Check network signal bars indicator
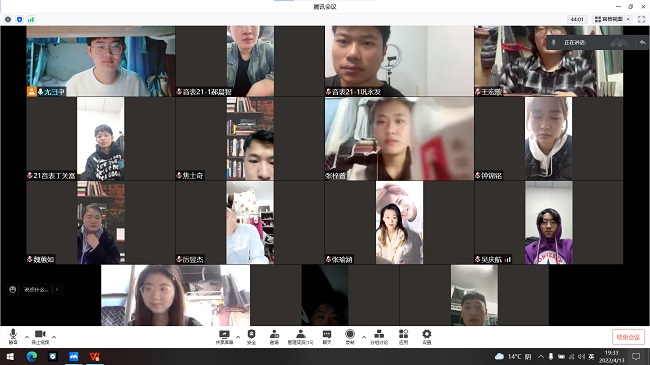Screen dimensions: 650x365 31,19
